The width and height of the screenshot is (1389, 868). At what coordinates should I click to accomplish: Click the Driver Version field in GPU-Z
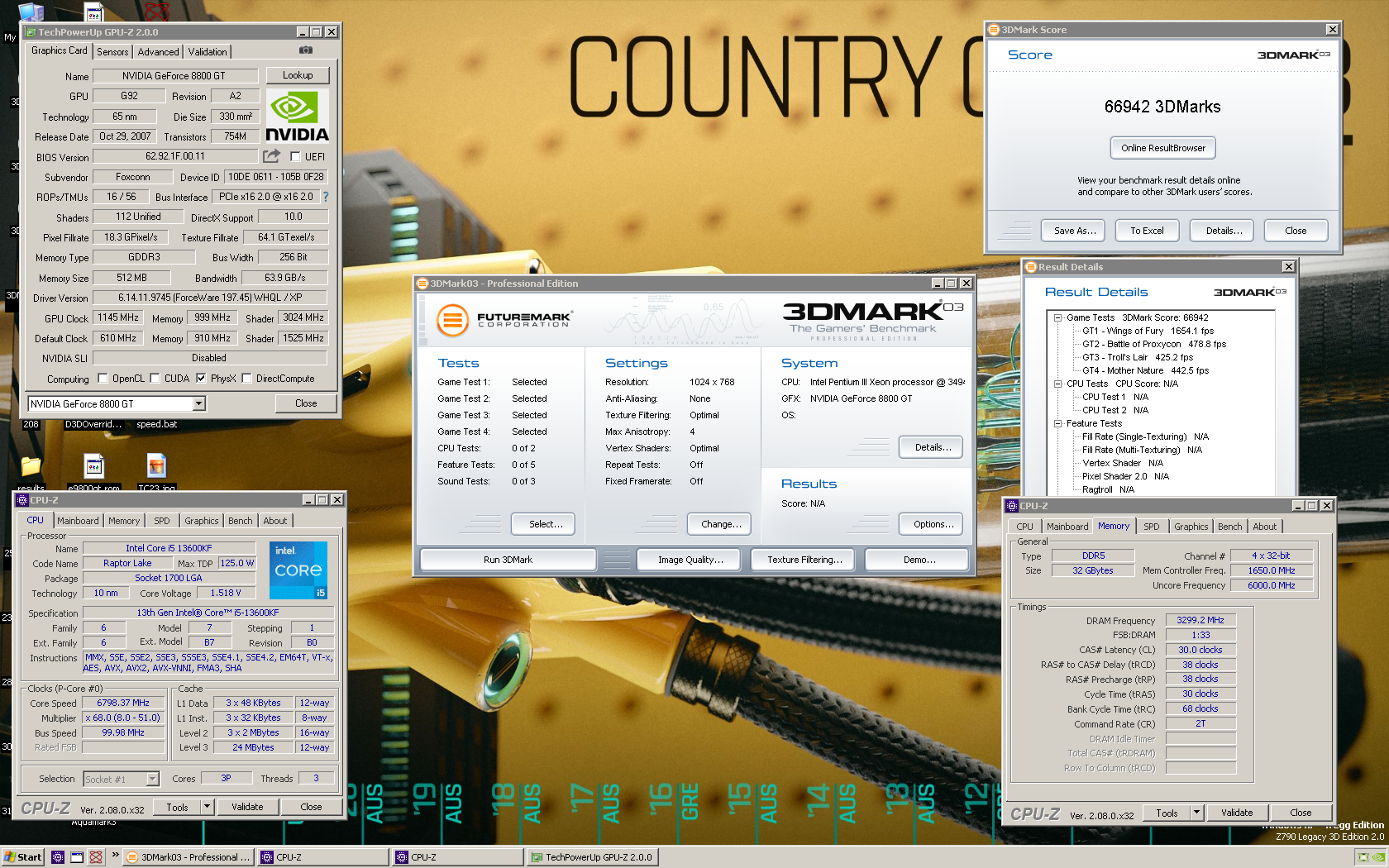coord(210,298)
